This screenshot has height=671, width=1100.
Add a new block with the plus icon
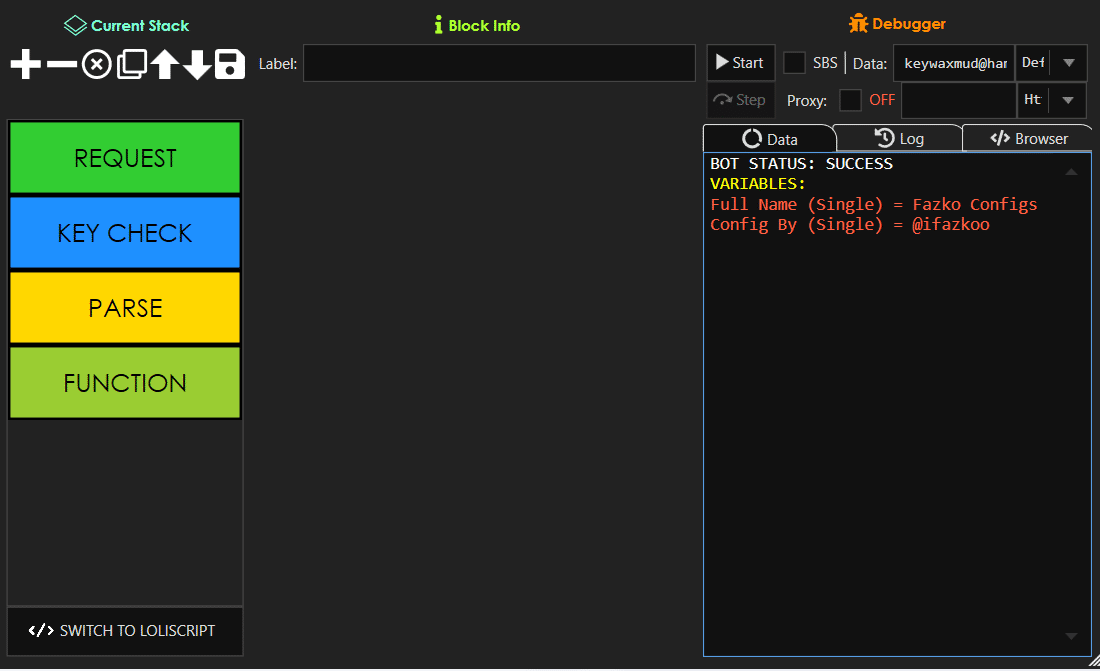(24, 63)
